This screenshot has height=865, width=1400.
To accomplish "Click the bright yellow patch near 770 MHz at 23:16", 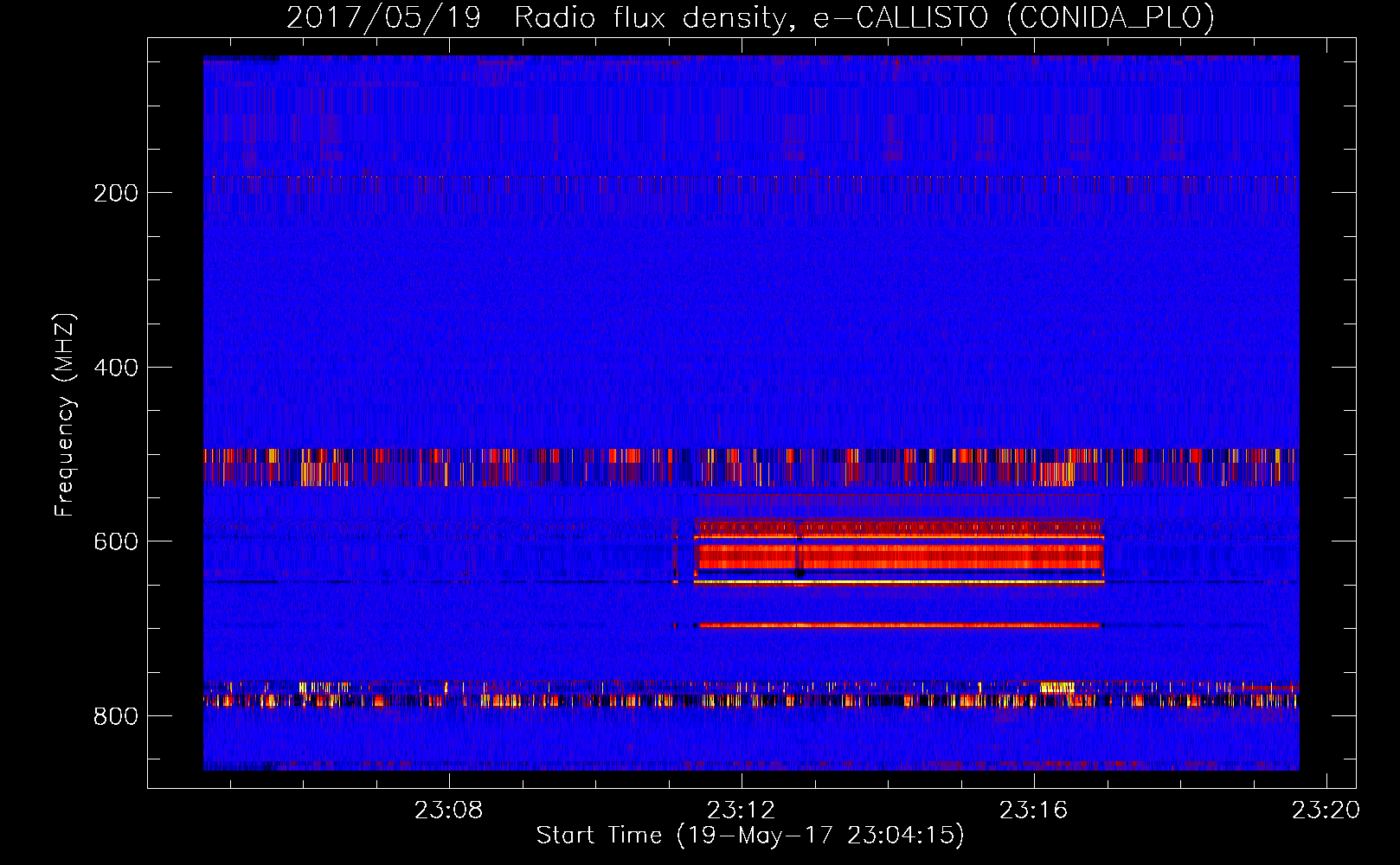I will (x=1057, y=688).
